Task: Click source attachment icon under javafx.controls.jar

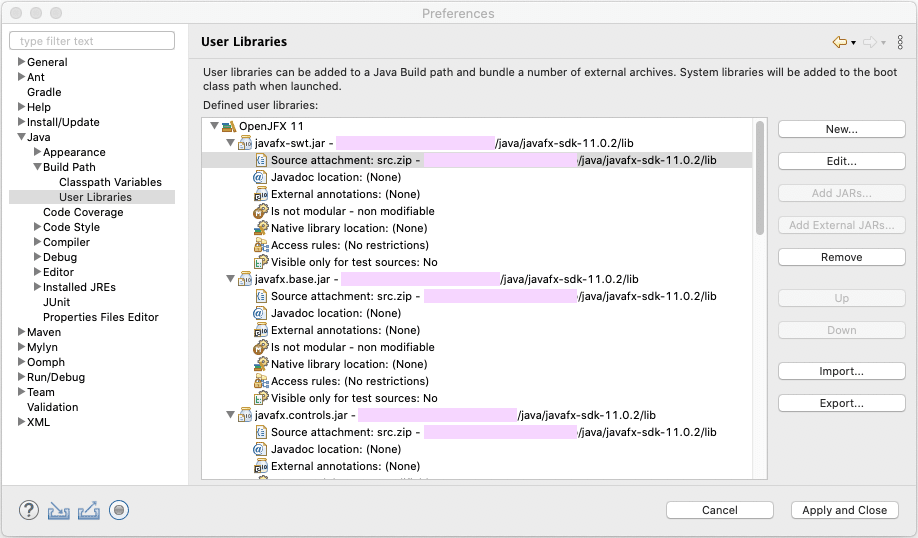Action: point(261,431)
